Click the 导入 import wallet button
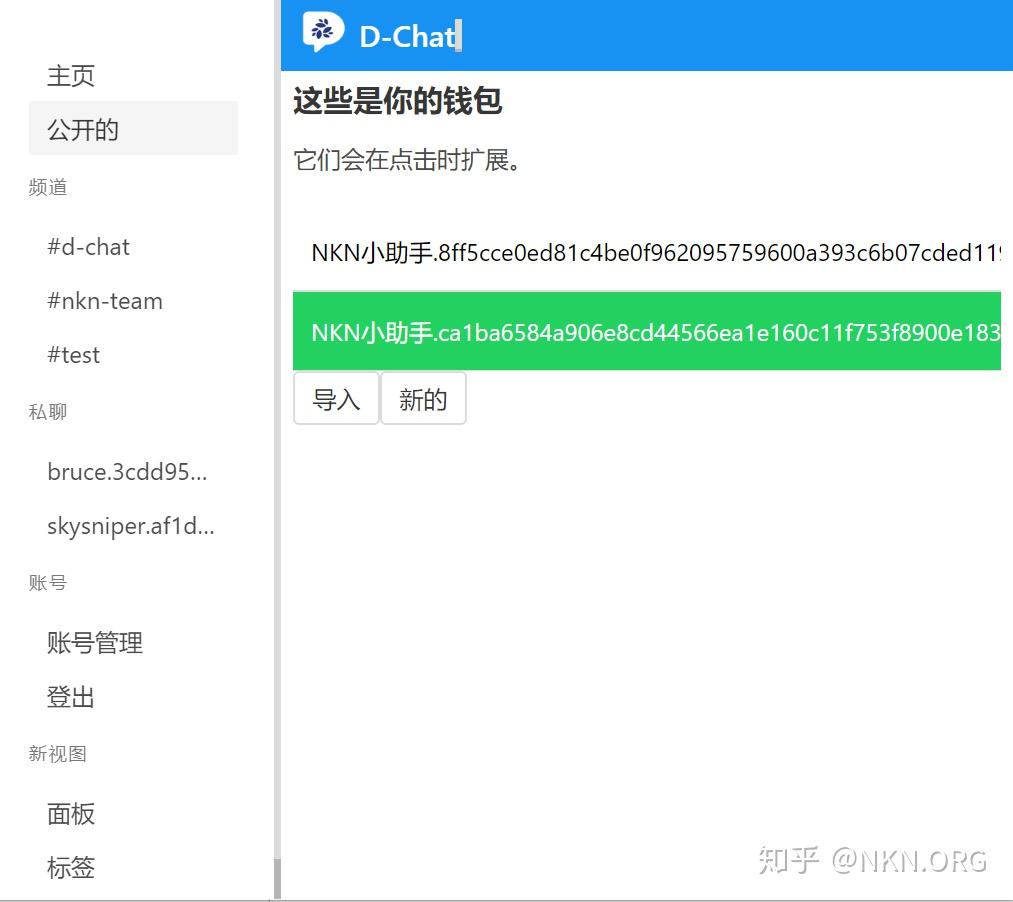1013x902 pixels. click(336, 398)
